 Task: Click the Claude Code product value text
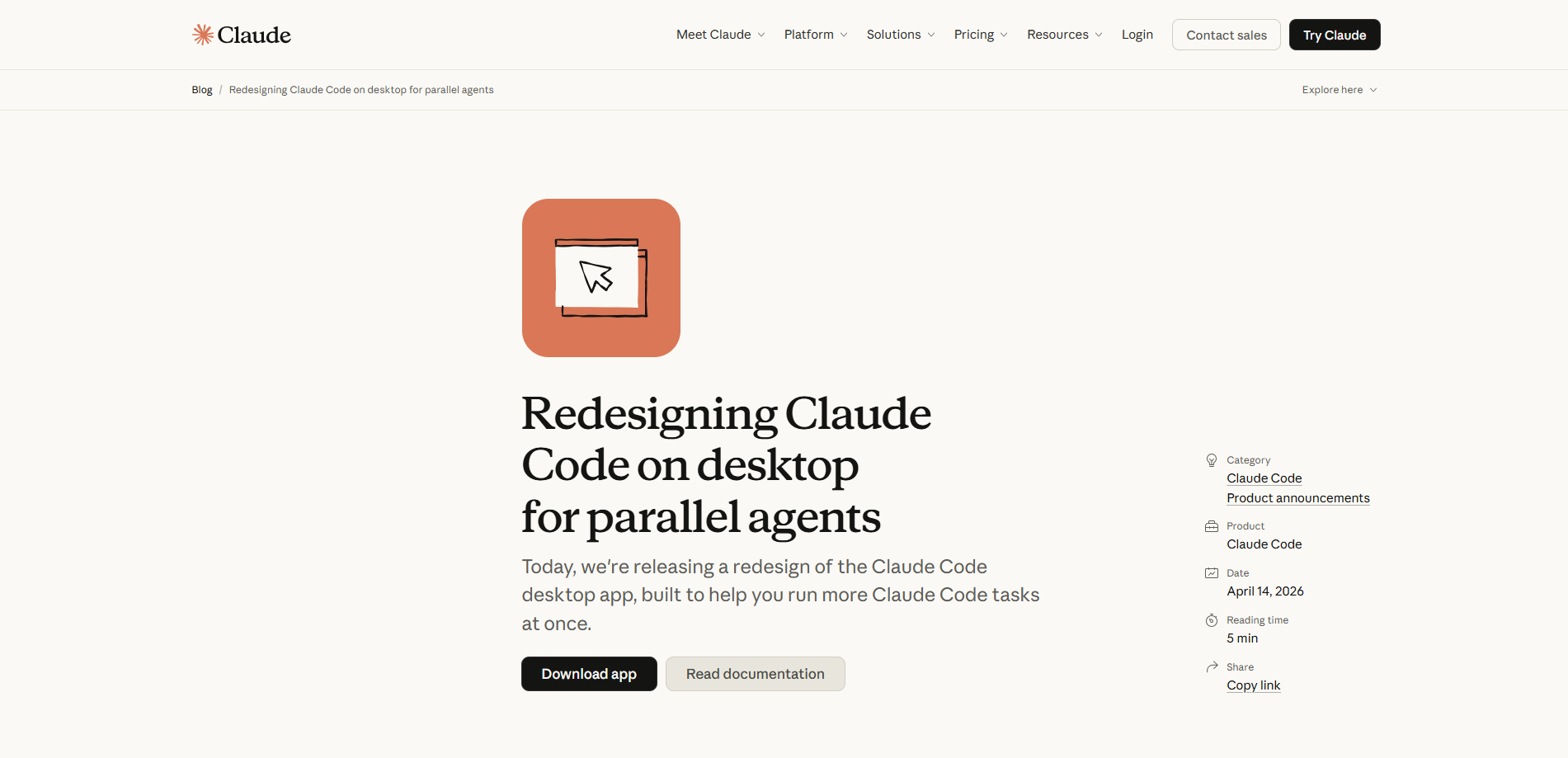[1264, 544]
